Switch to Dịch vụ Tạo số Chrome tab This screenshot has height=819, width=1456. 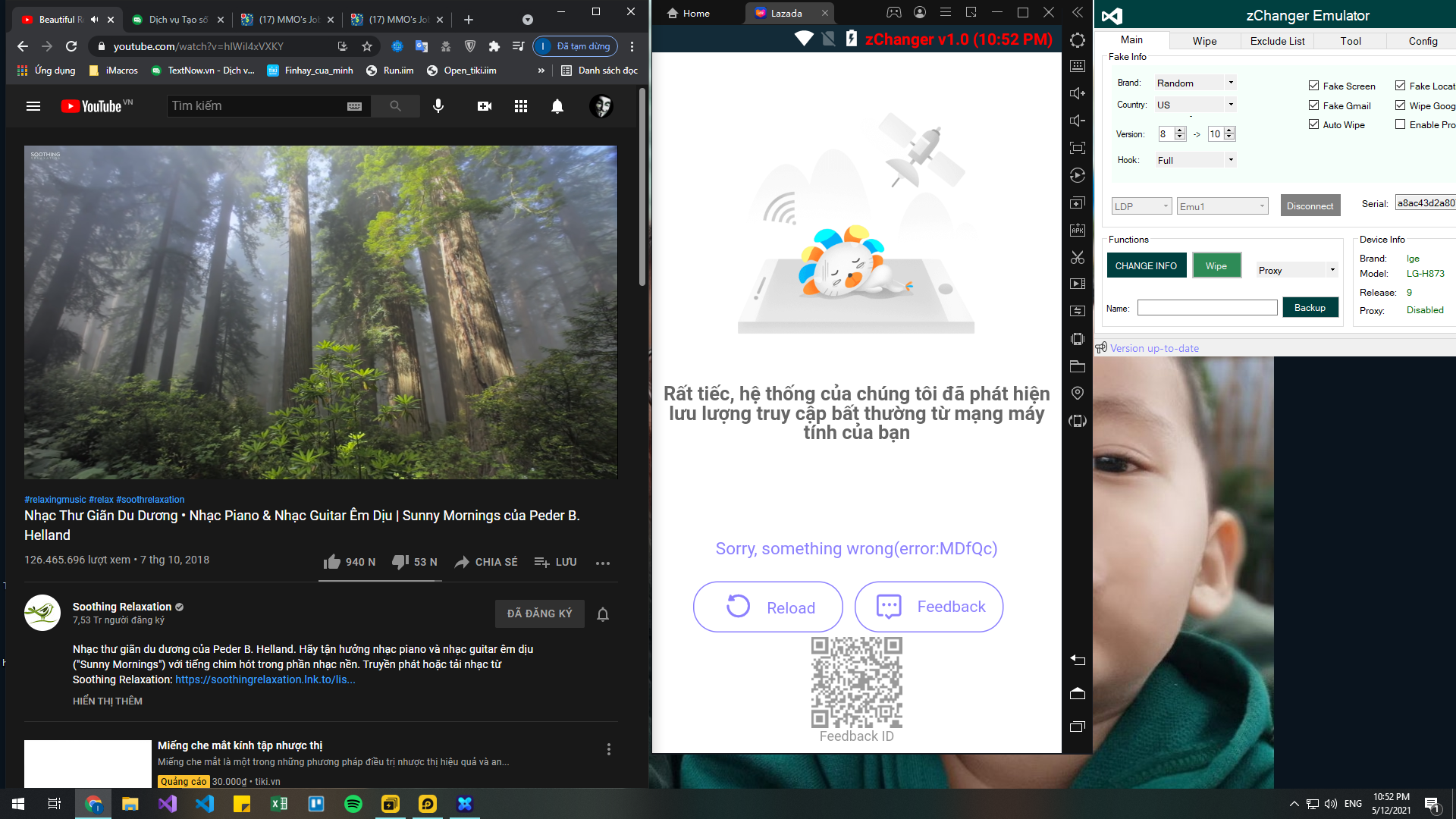coord(177,20)
